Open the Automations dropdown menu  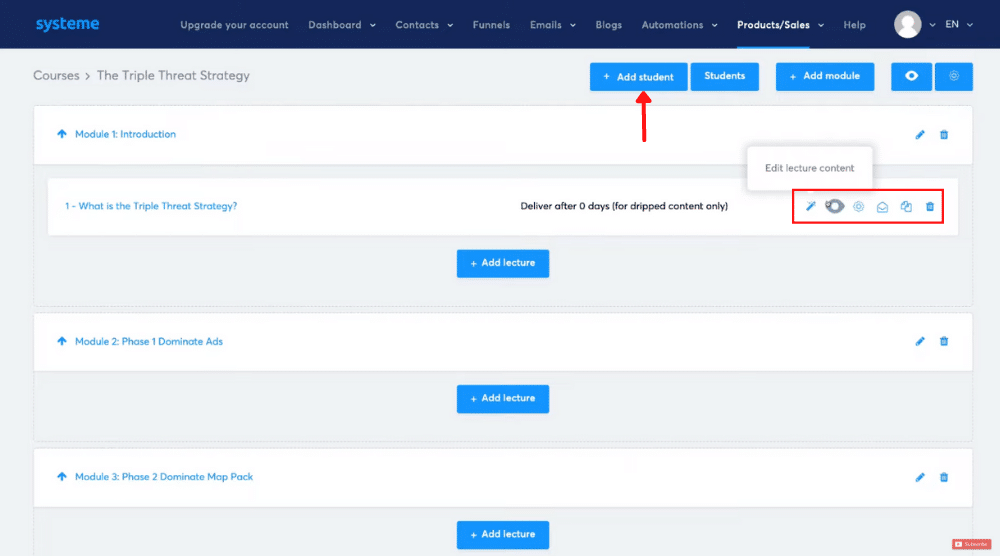pos(679,25)
